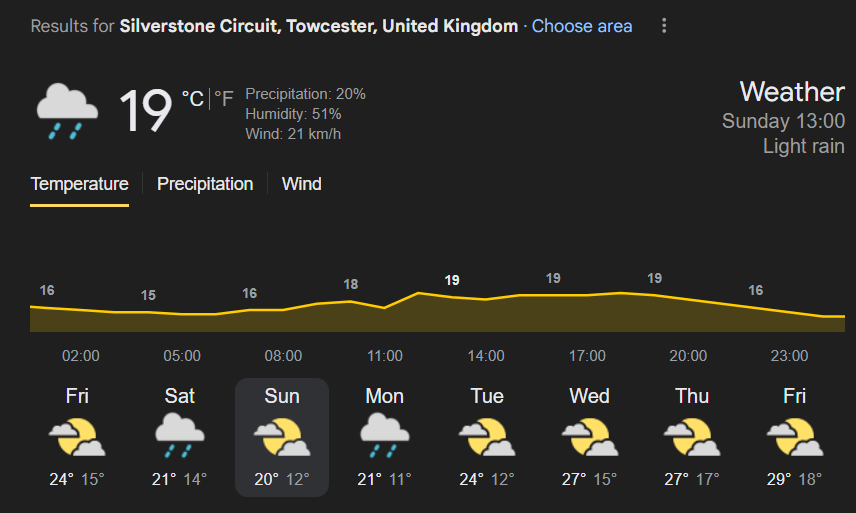
Task: Click the 20:00 time label on the graph
Action: coord(688,356)
